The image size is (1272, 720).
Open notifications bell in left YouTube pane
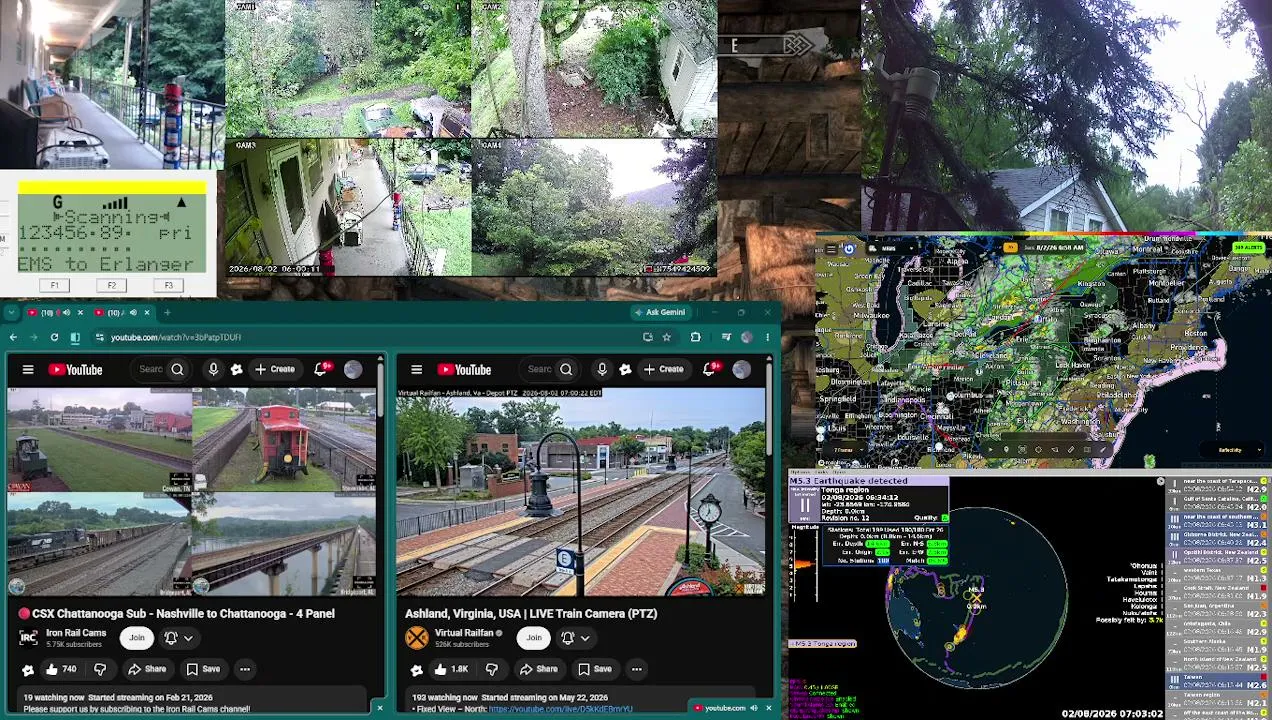(x=320, y=370)
